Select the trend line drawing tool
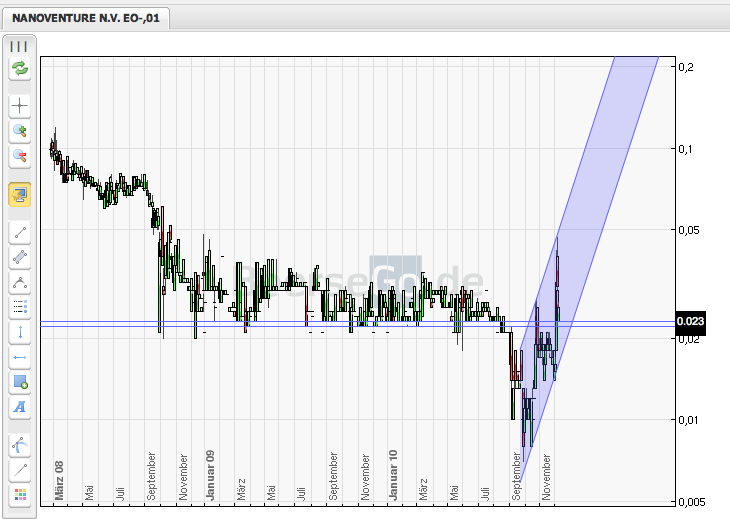This screenshot has width=730, height=519. click(x=20, y=232)
